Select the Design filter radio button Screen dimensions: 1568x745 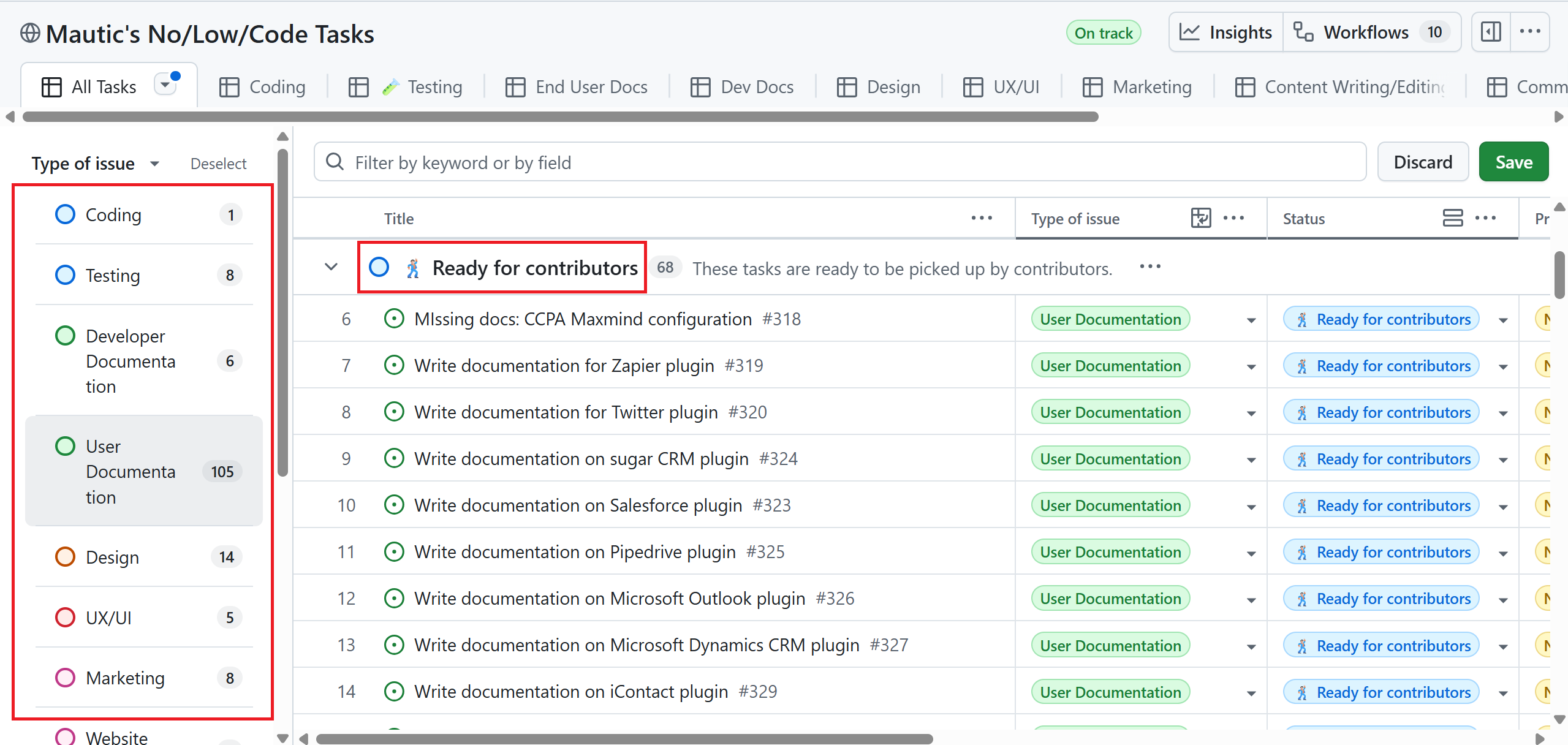click(x=65, y=556)
